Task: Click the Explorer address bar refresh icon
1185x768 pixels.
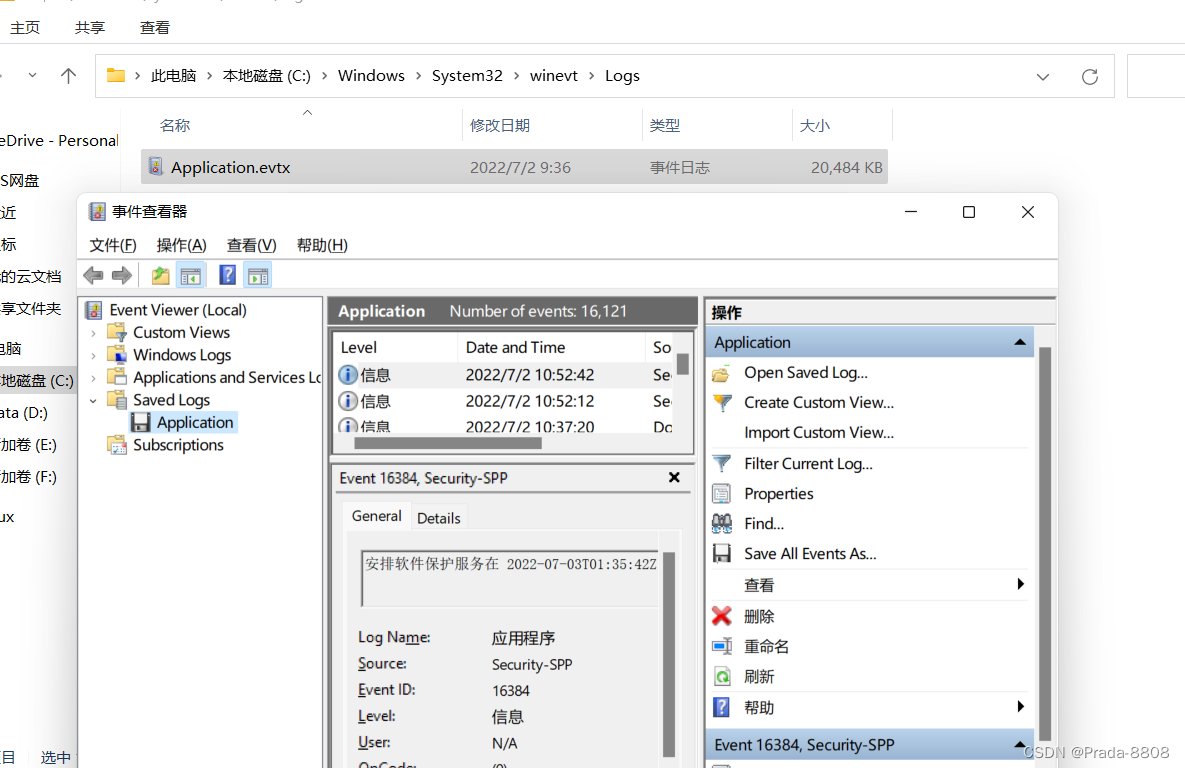Action: pyautogui.click(x=1090, y=76)
